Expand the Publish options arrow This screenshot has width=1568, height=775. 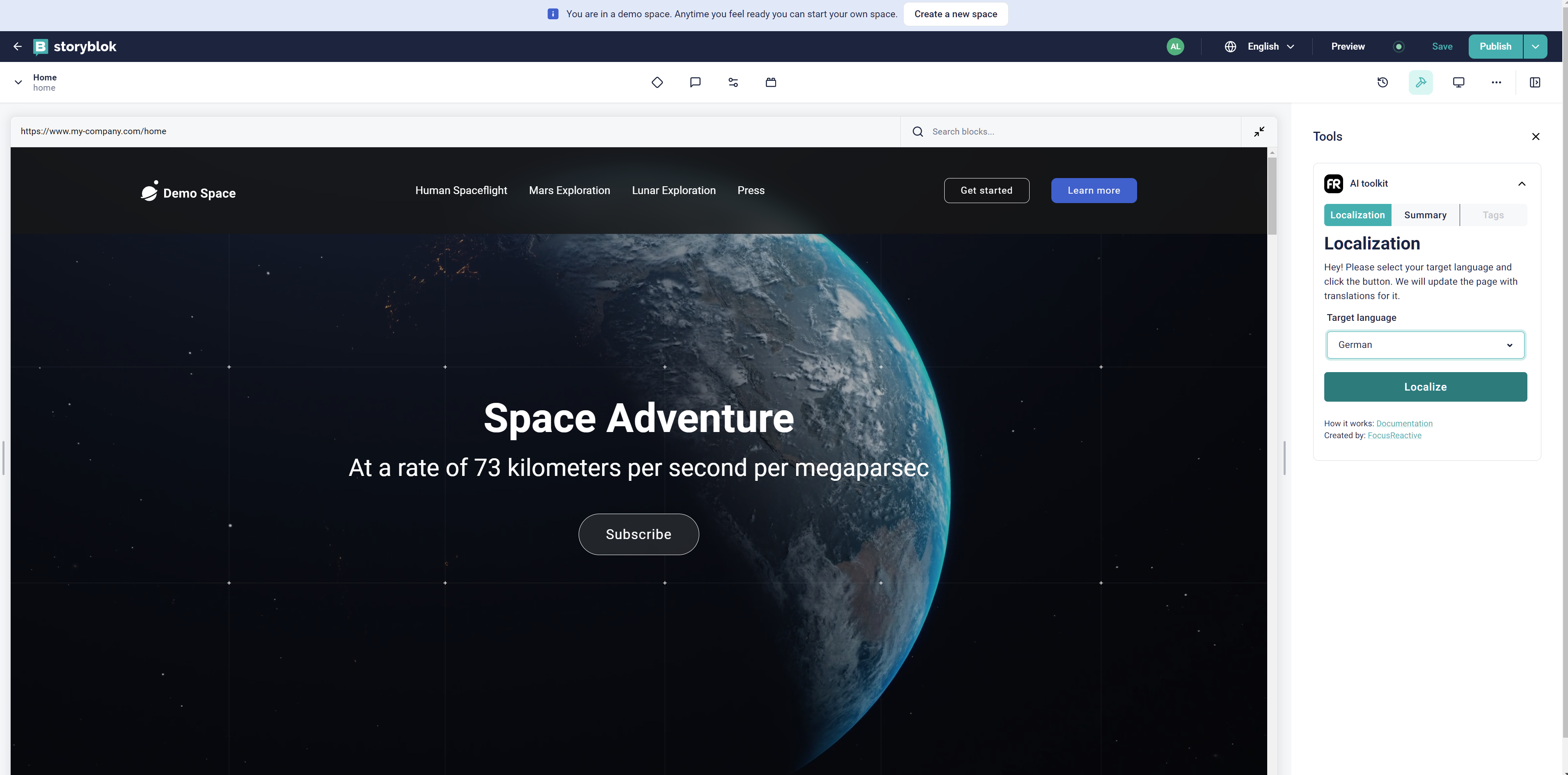pos(1535,46)
